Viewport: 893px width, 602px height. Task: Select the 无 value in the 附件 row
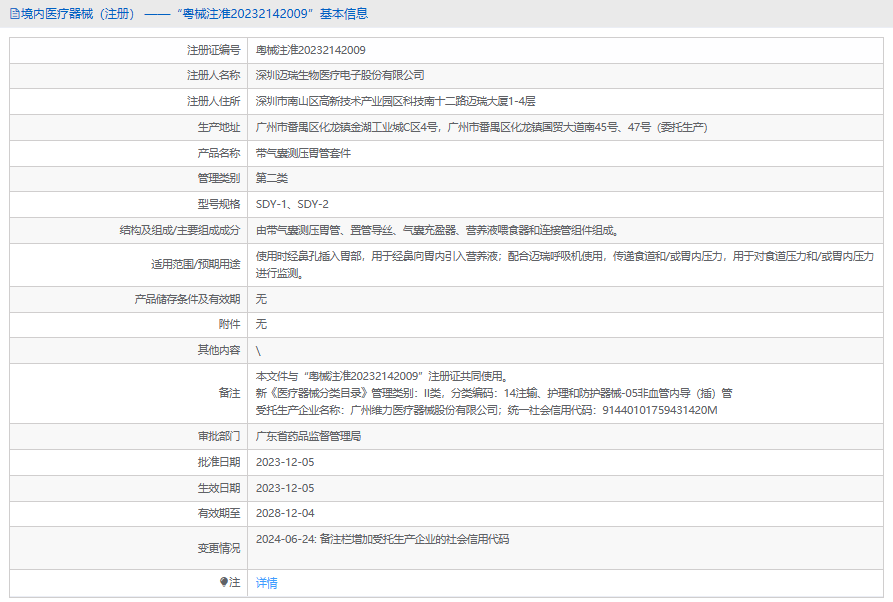click(261, 324)
